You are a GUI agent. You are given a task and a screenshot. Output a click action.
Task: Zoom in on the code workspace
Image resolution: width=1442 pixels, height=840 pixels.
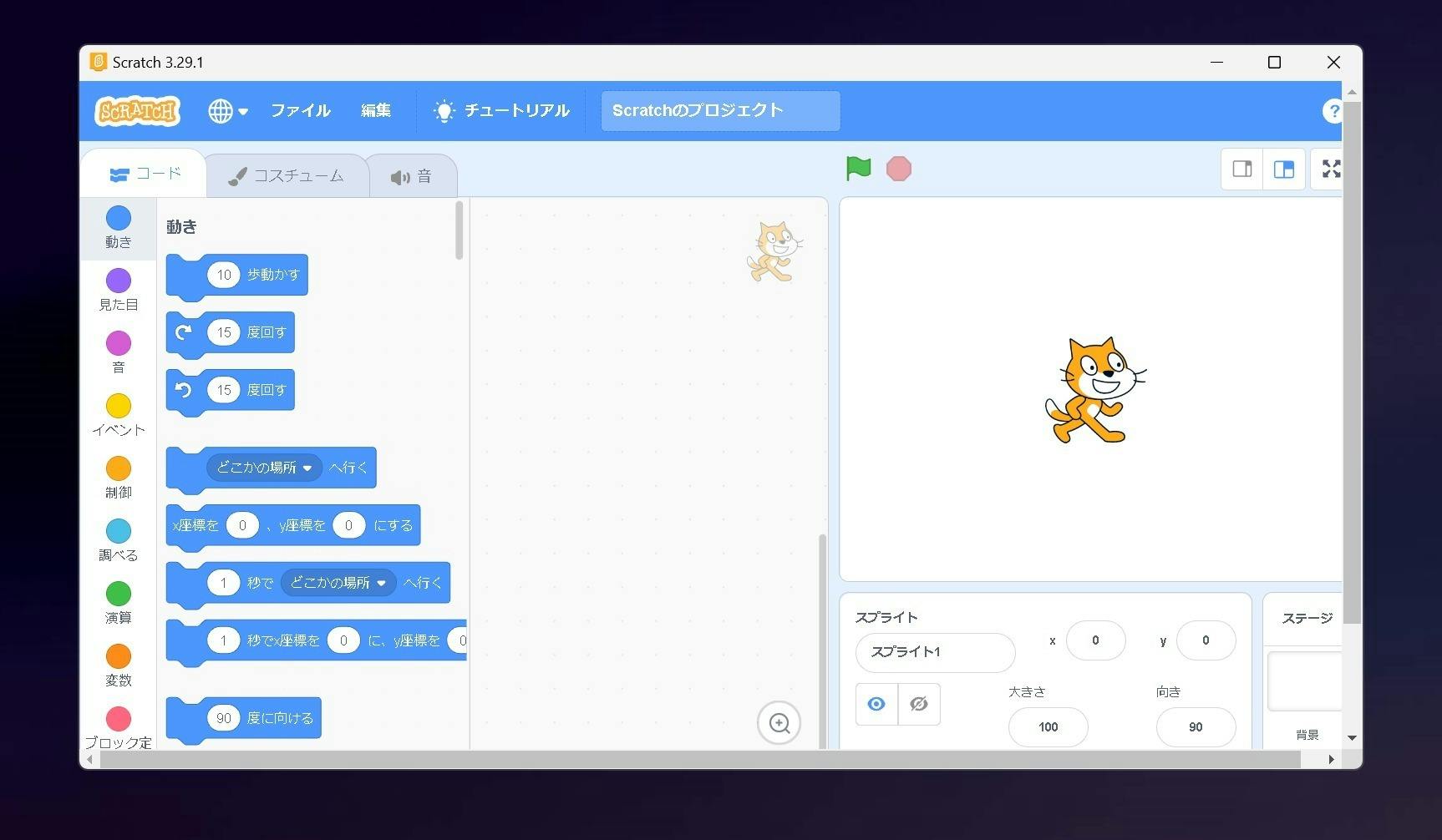click(x=779, y=723)
